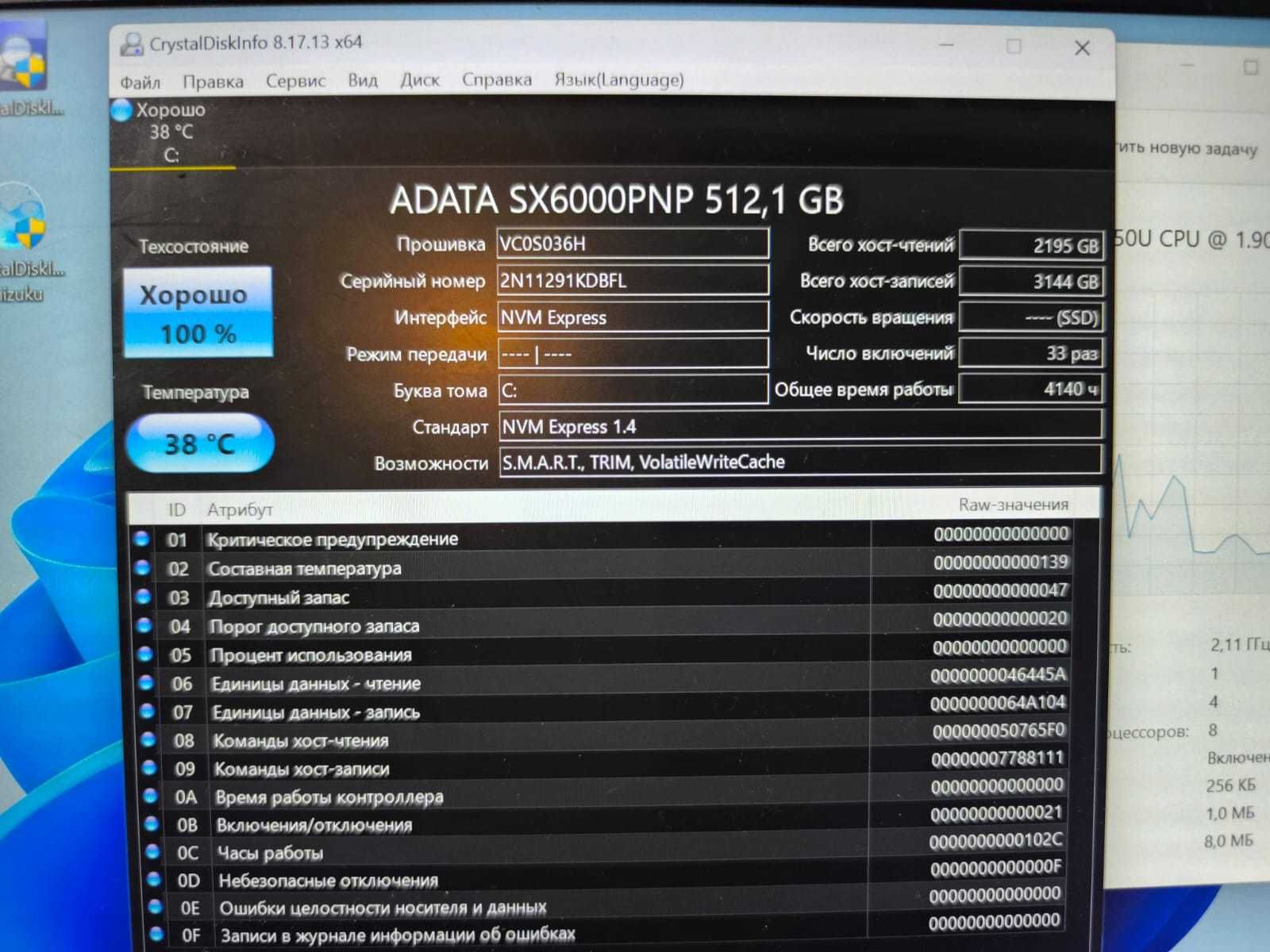Image resolution: width=1270 pixels, height=952 pixels.
Task: Open the Сервис menu
Action: (295, 80)
